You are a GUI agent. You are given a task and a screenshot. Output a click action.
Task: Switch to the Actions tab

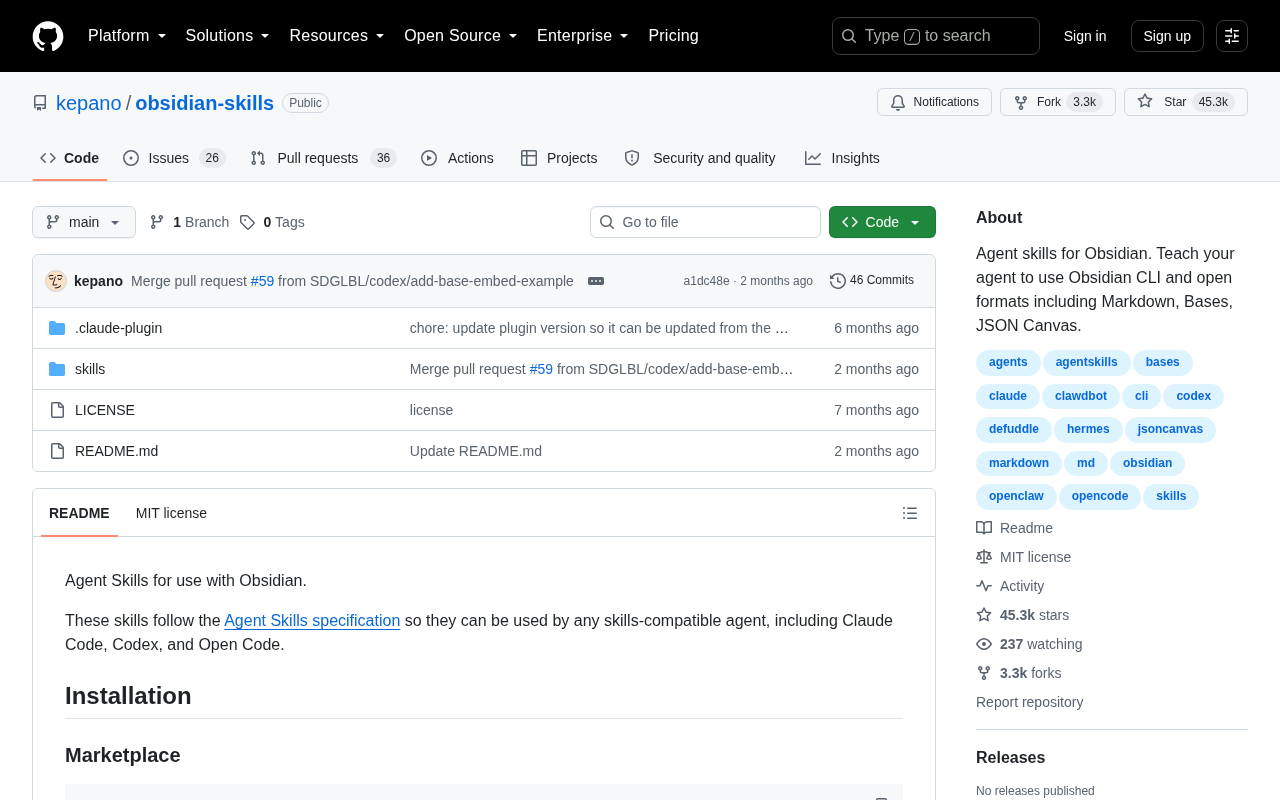[457, 158]
